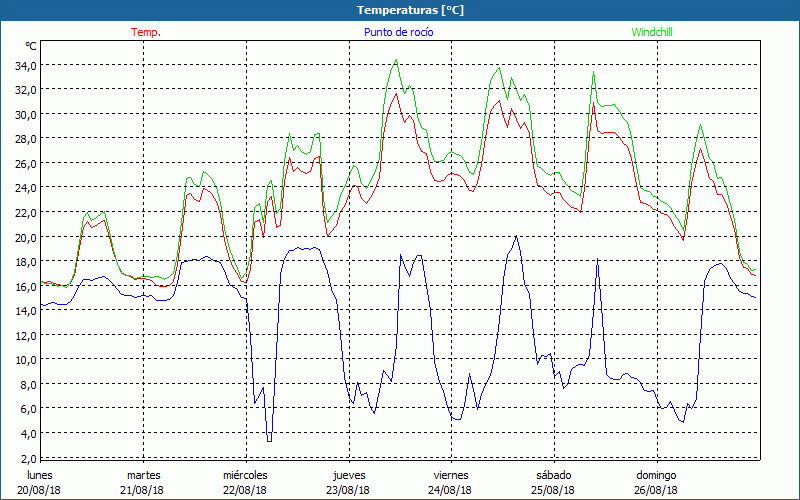Select the blue 'Punto de rocío' legend label
Viewport: 800px width, 500px height.
398,32
